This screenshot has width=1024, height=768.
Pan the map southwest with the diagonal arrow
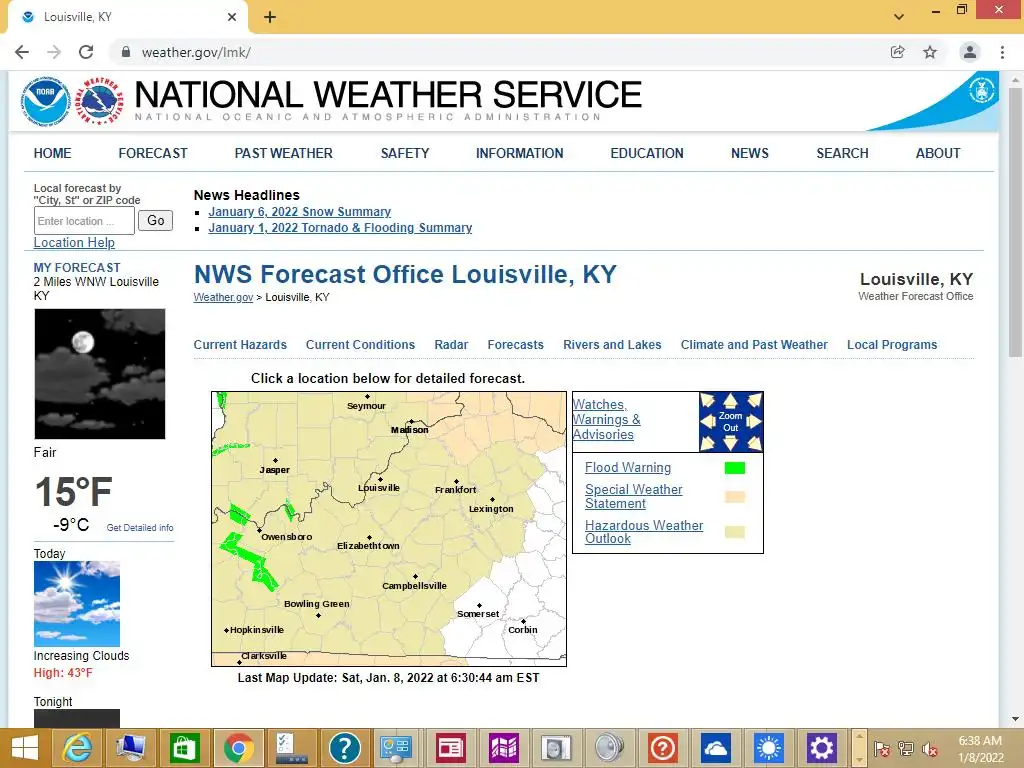(707, 444)
